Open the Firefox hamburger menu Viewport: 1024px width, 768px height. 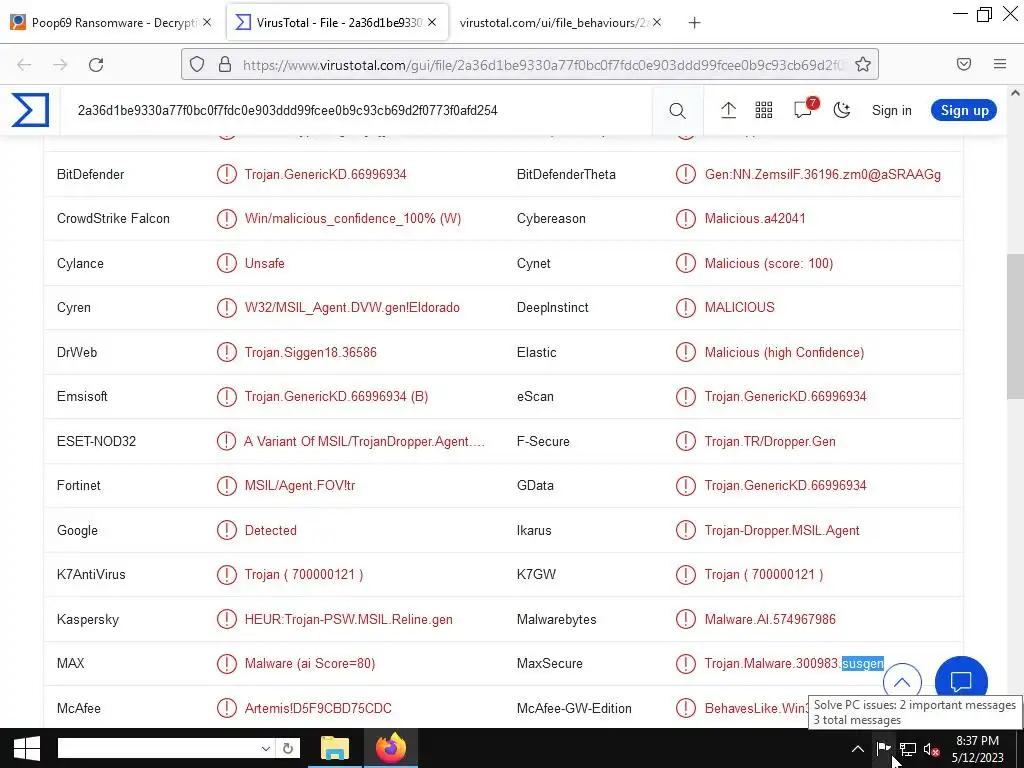[1000, 64]
